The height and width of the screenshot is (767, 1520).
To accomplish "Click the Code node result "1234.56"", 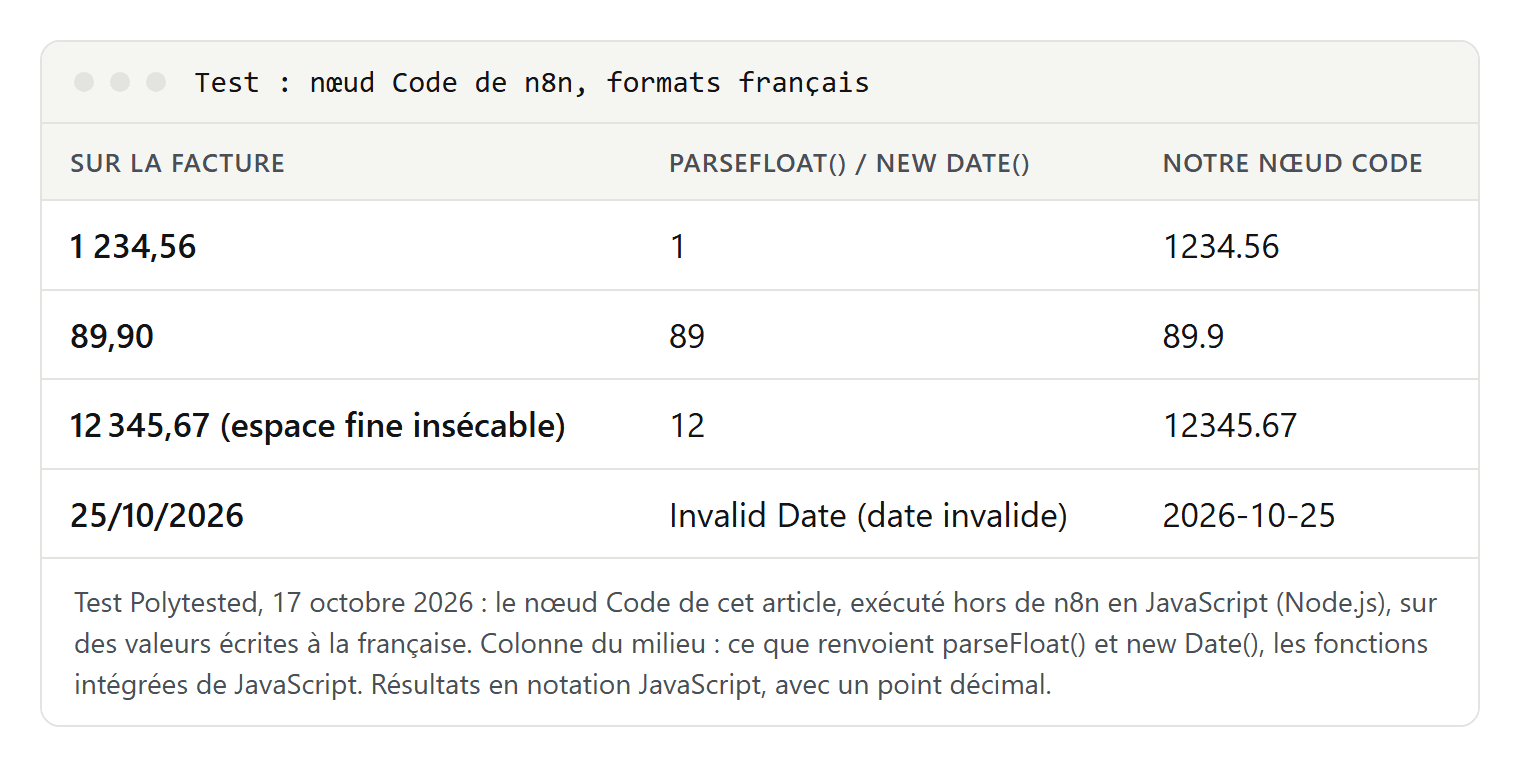I will coord(1221,246).
